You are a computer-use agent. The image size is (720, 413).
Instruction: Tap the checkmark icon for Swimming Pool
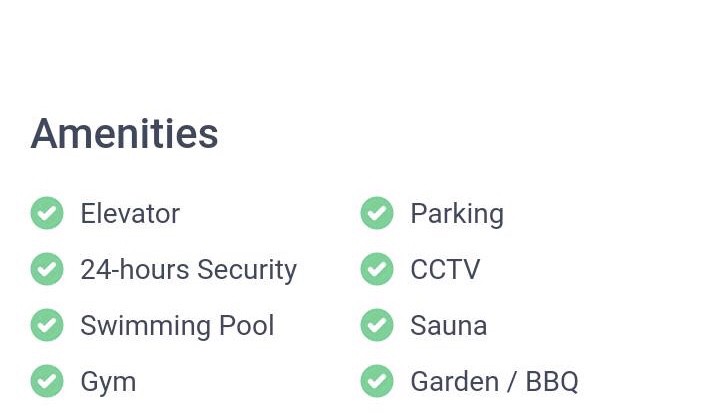47,325
